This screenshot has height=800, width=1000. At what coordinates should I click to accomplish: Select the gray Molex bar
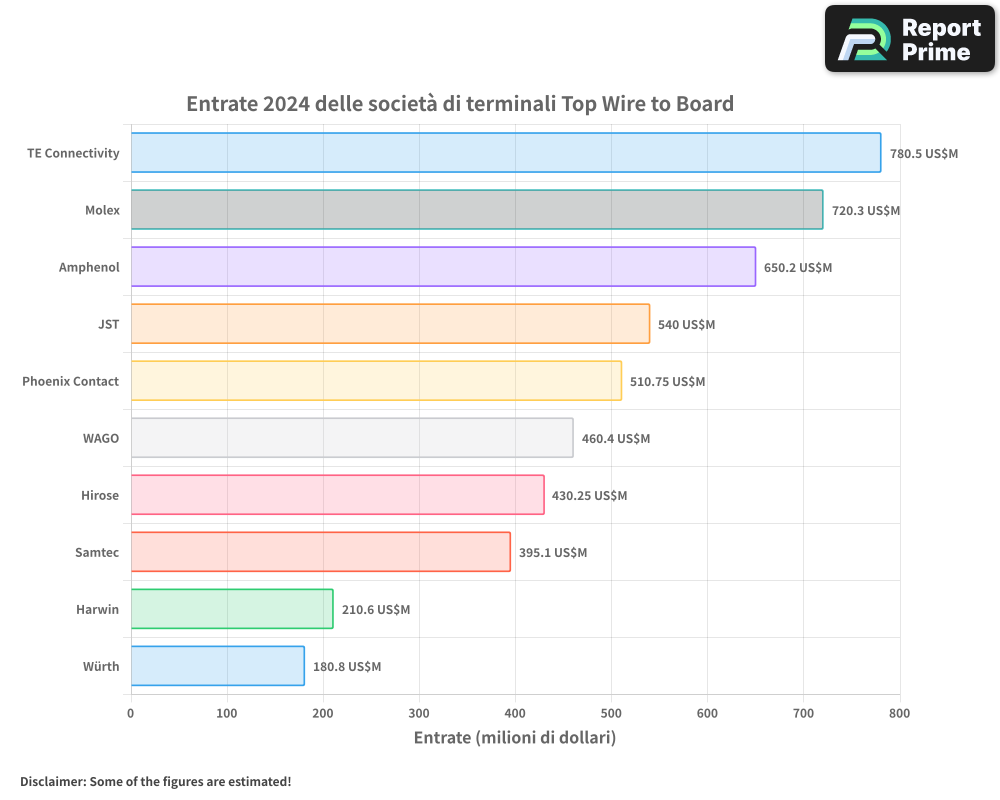point(476,210)
